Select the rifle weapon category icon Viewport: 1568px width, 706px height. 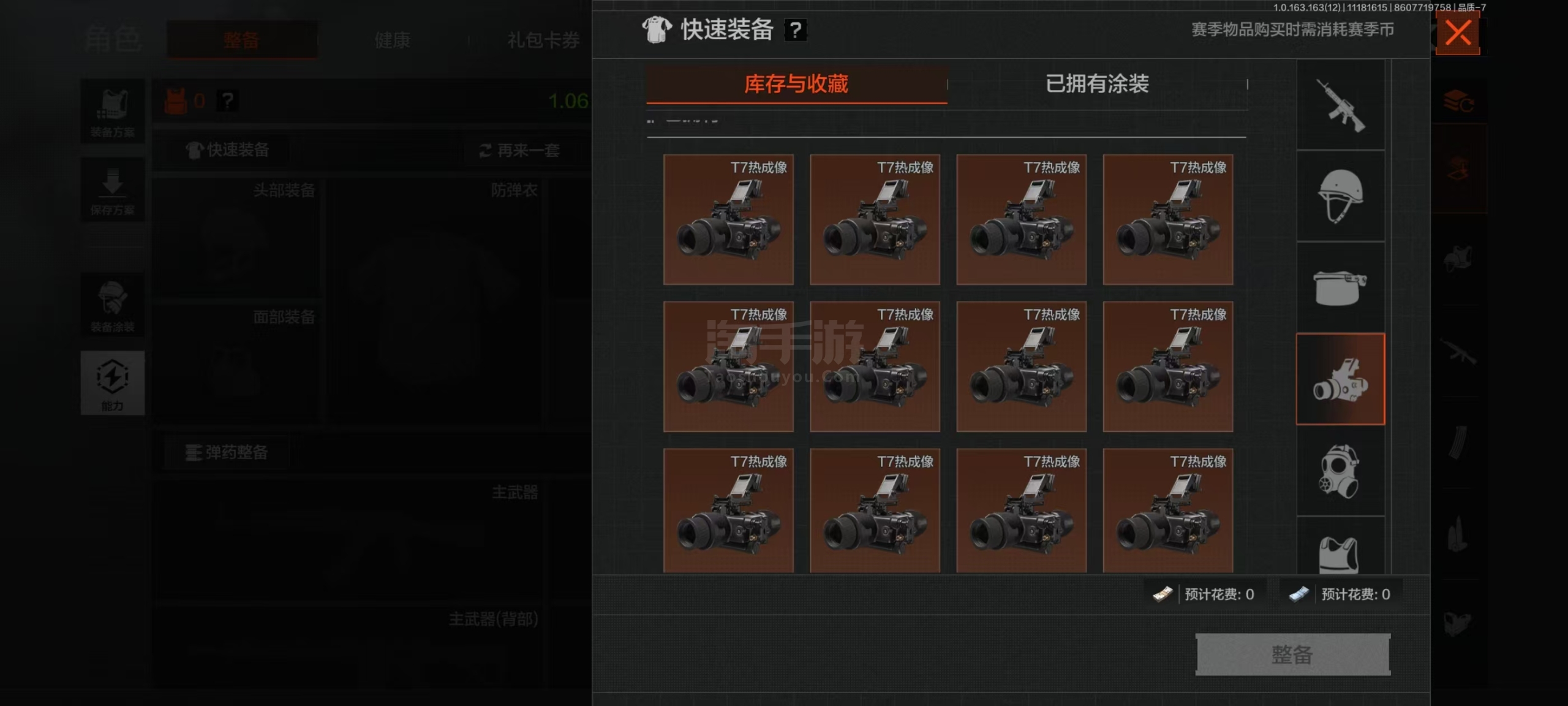[1340, 105]
